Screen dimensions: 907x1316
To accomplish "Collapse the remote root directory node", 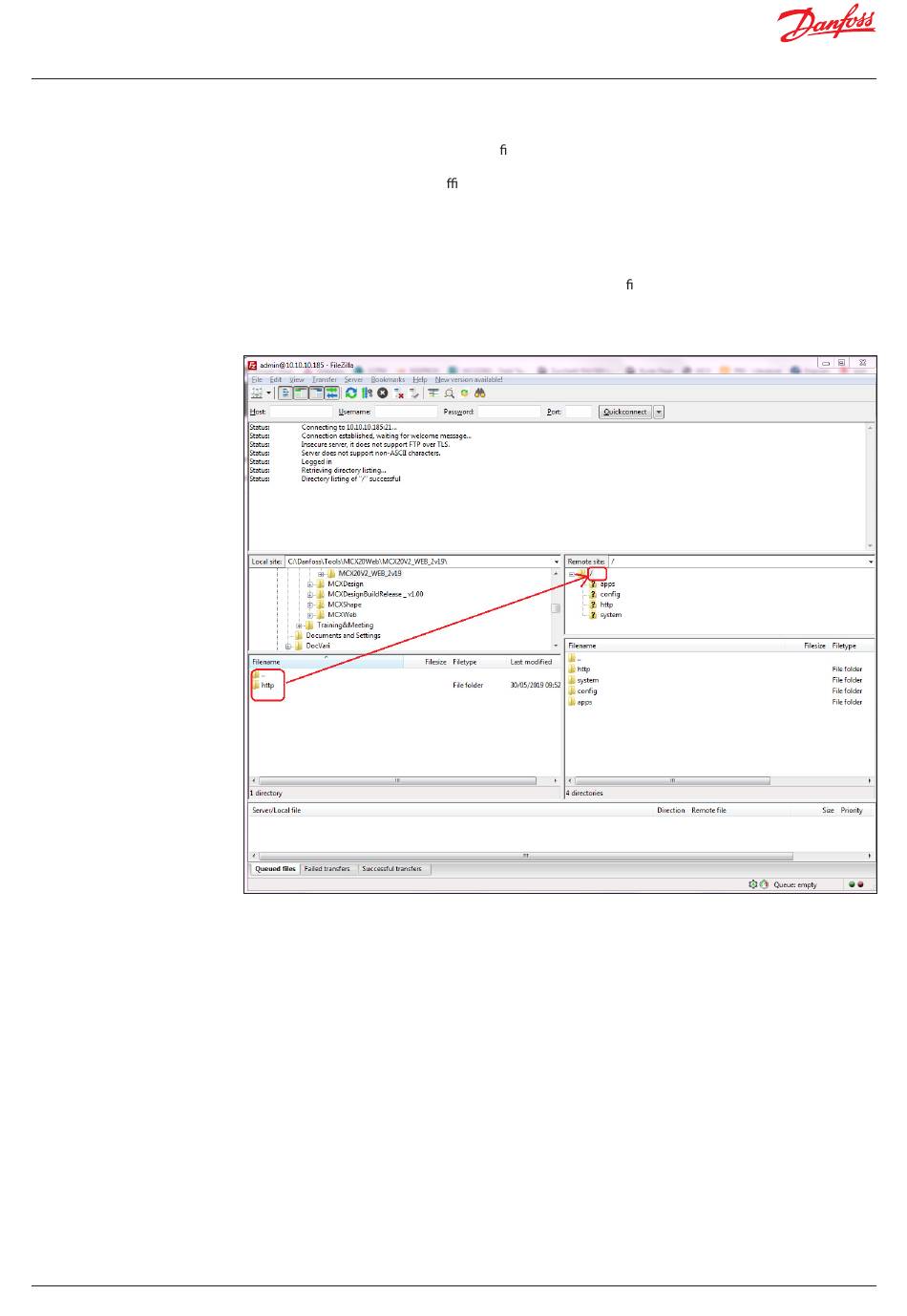I will 572,573.
